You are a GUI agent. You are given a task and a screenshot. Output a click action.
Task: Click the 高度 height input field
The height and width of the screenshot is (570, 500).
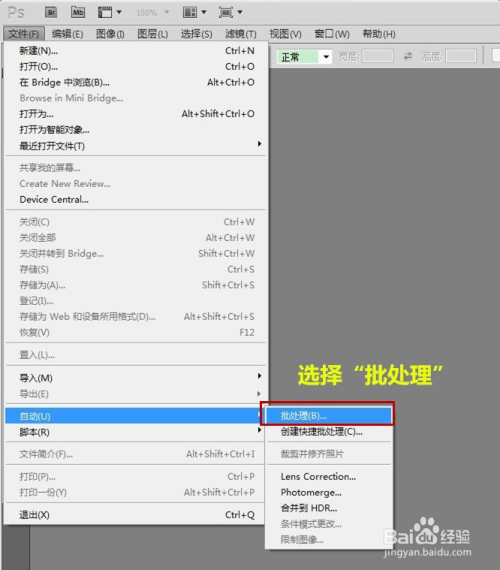[x=461, y=56]
